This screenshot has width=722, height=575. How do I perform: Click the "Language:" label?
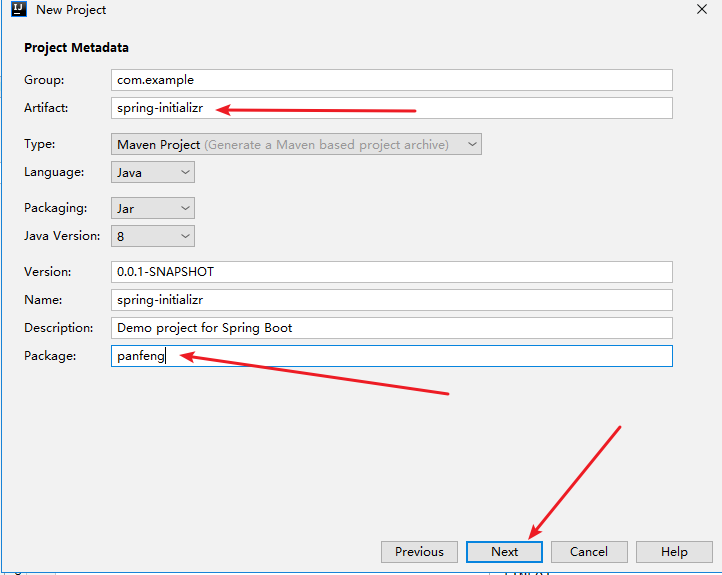tap(54, 172)
